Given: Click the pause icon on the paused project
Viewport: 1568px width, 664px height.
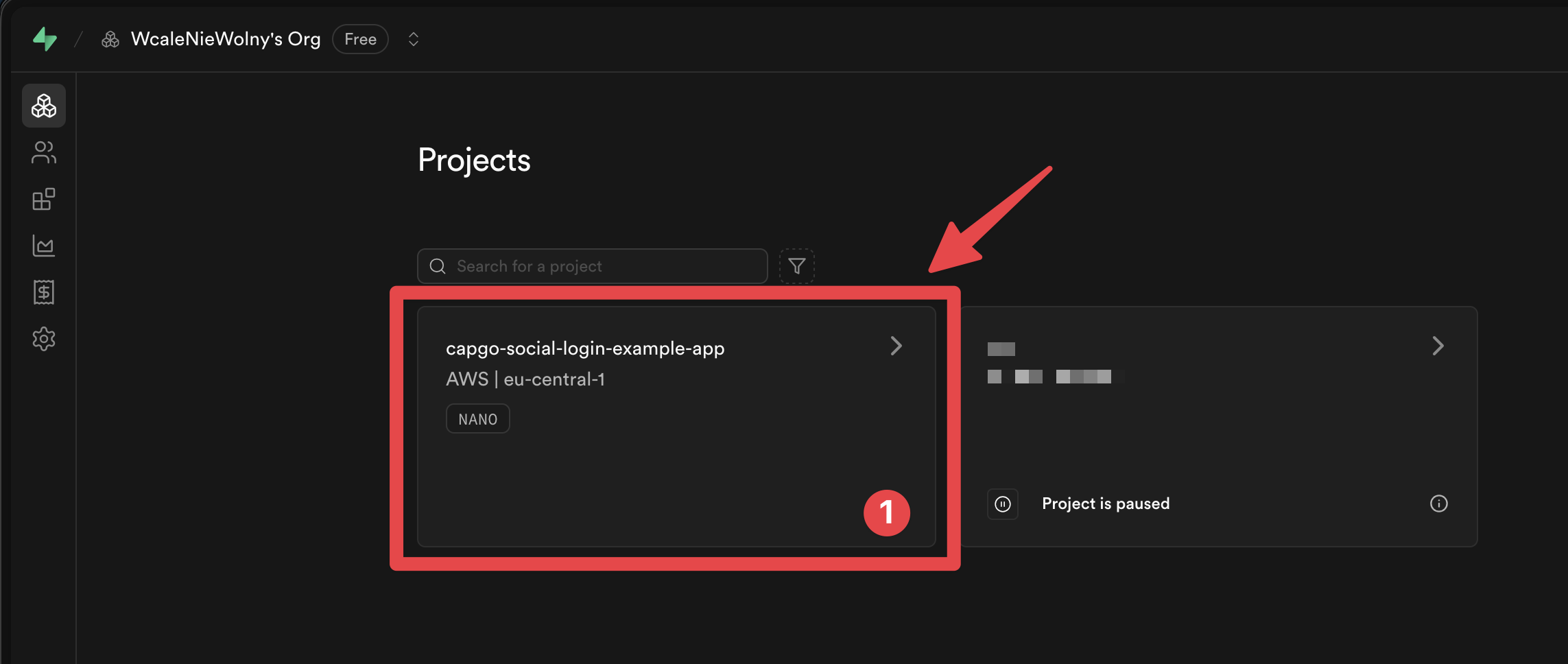Looking at the screenshot, I should pos(1002,503).
